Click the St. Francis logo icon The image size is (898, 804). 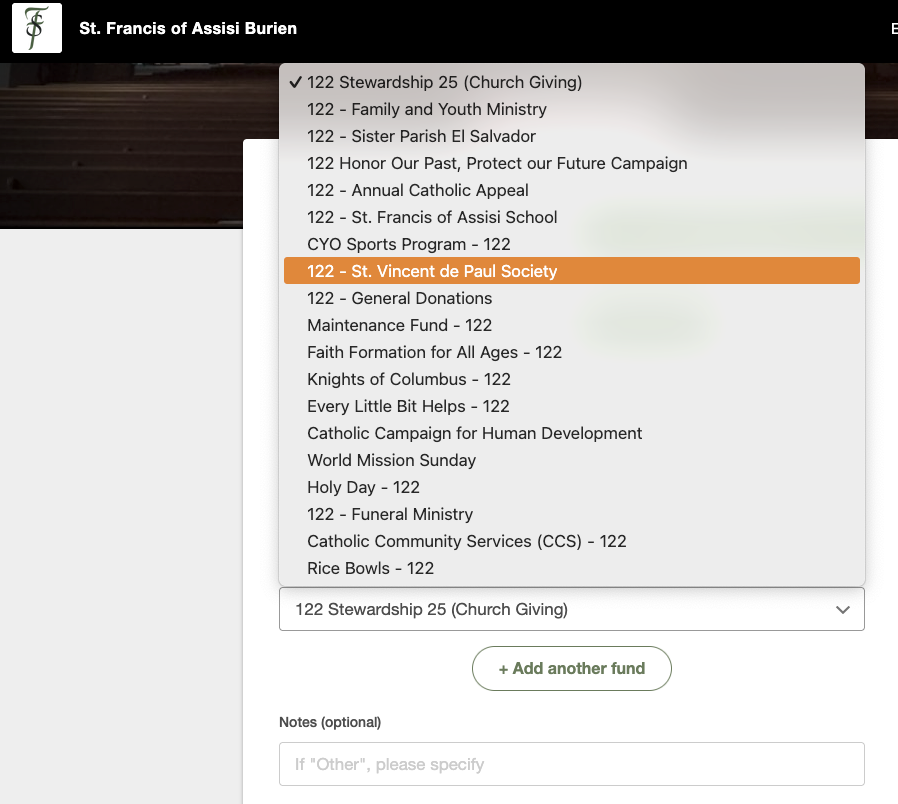37,28
